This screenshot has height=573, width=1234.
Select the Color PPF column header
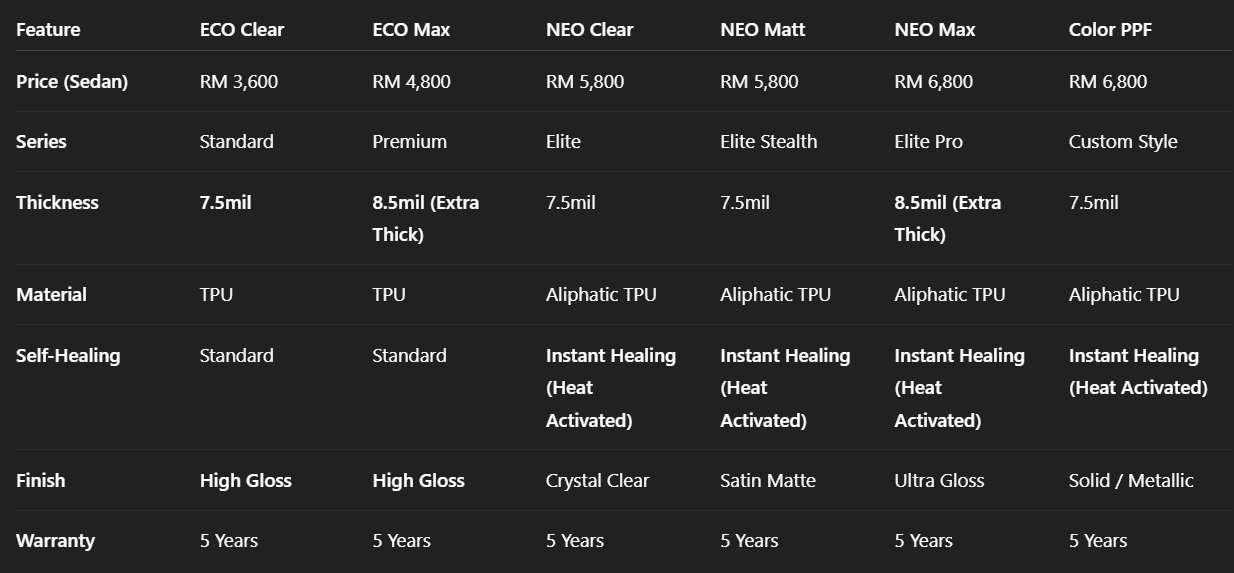[1110, 30]
